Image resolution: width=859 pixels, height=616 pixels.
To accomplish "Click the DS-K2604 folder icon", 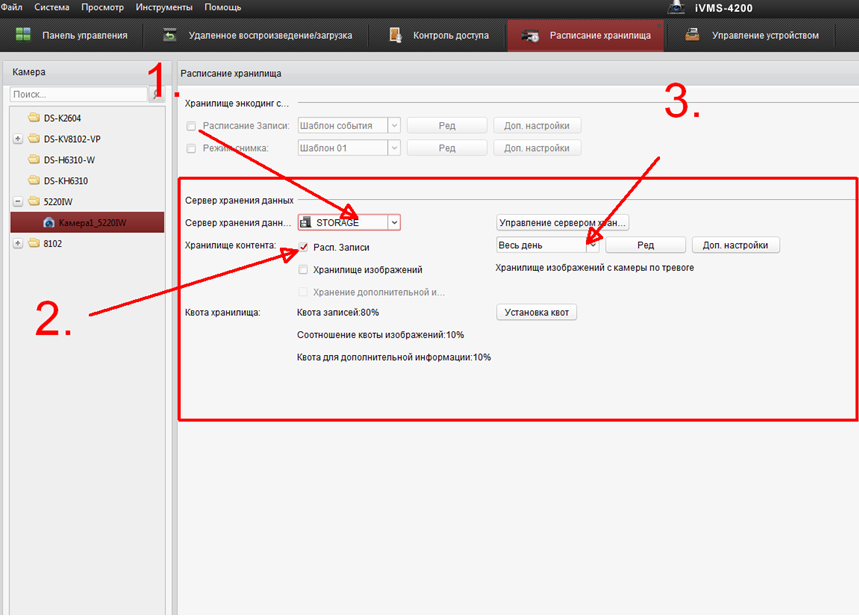I will [34, 117].
